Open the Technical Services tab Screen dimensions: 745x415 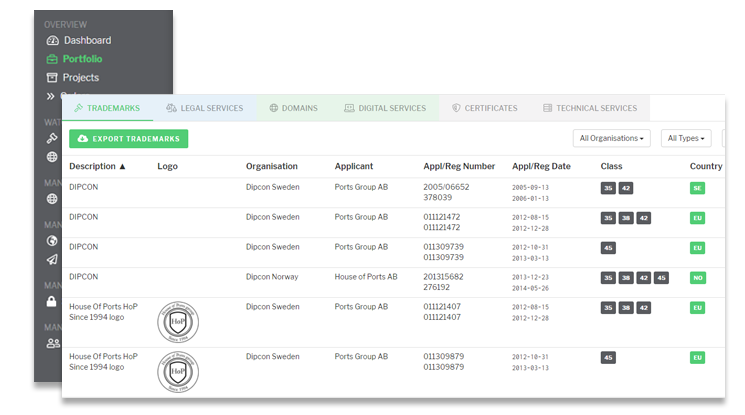(590, 108)
